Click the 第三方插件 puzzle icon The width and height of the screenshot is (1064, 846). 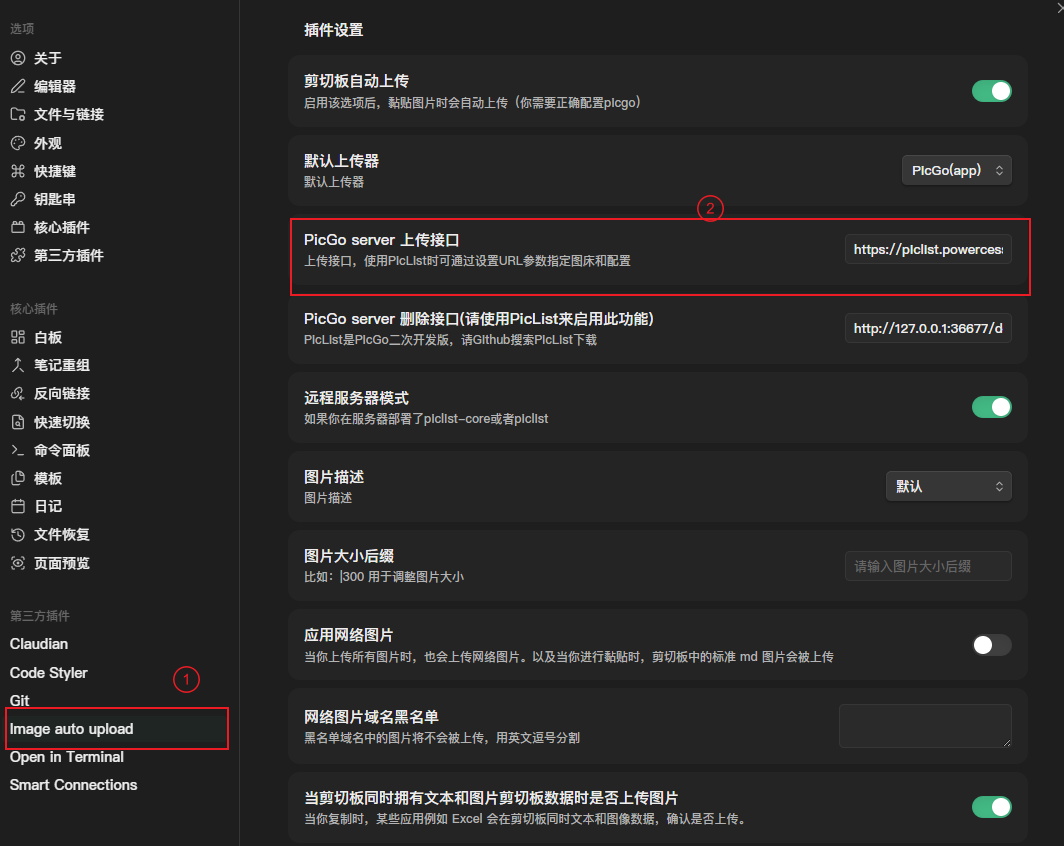pyautogui.click(x=18, y=255)
